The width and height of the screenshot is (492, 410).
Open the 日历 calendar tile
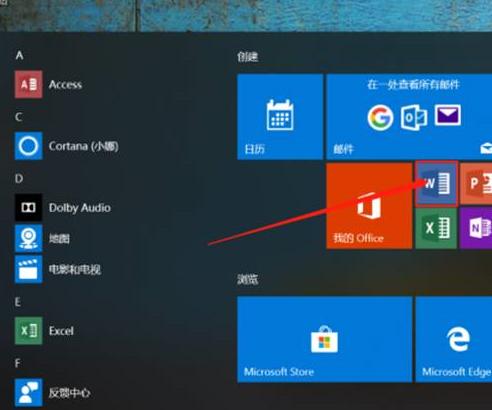click(x=280, y=117)
